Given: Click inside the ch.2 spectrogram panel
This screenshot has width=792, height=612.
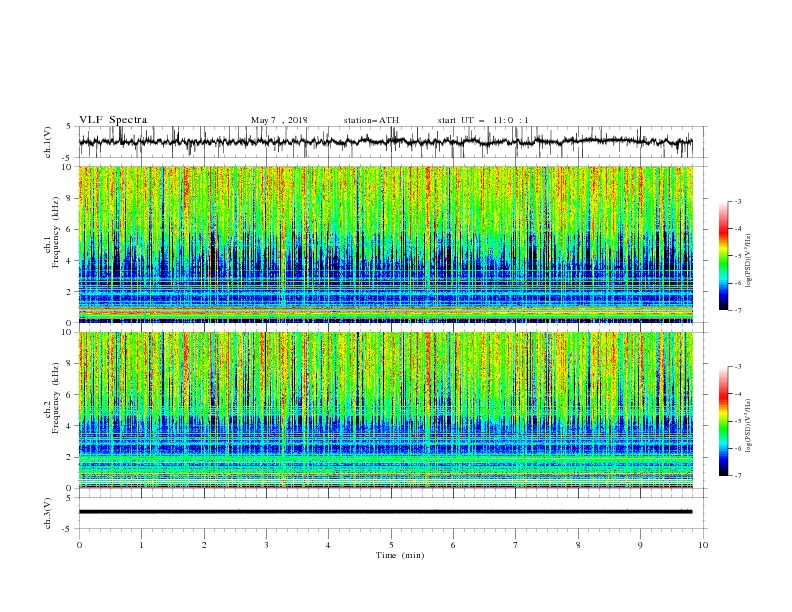Looking at the screenshot, I should coord(385,410).
